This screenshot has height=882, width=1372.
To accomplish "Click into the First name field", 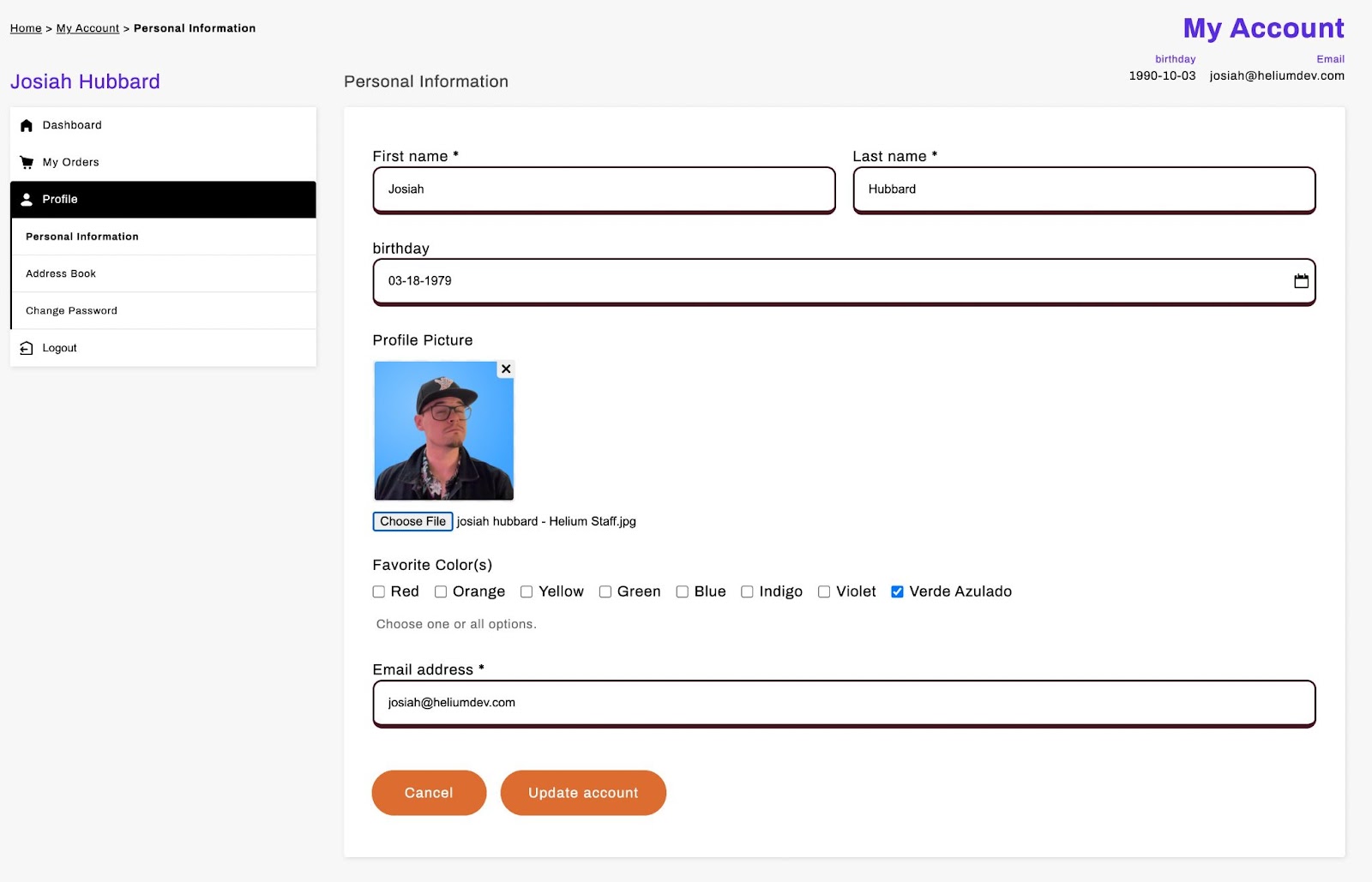I will [x=604, y=189].
